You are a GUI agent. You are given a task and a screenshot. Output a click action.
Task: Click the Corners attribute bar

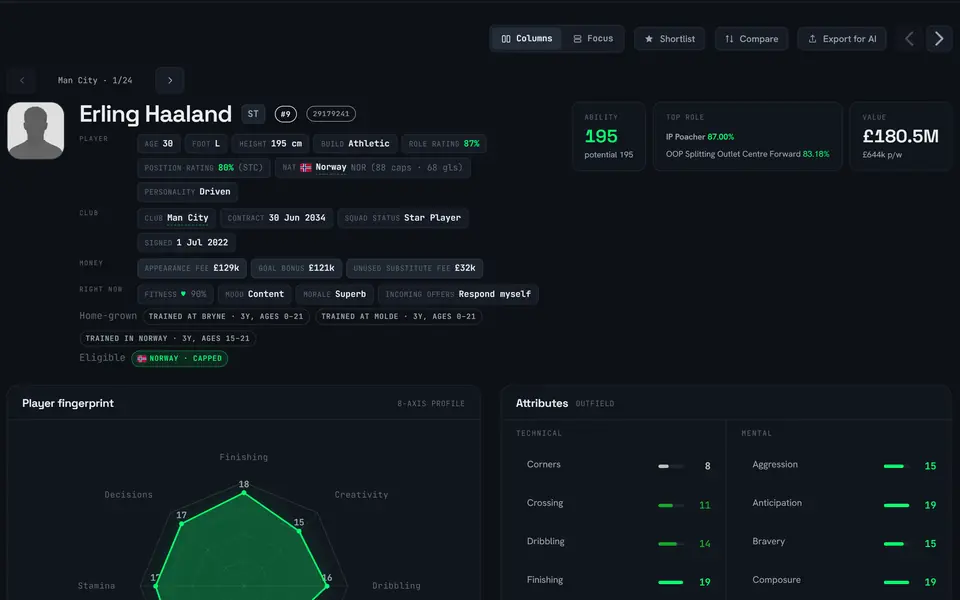670,466
